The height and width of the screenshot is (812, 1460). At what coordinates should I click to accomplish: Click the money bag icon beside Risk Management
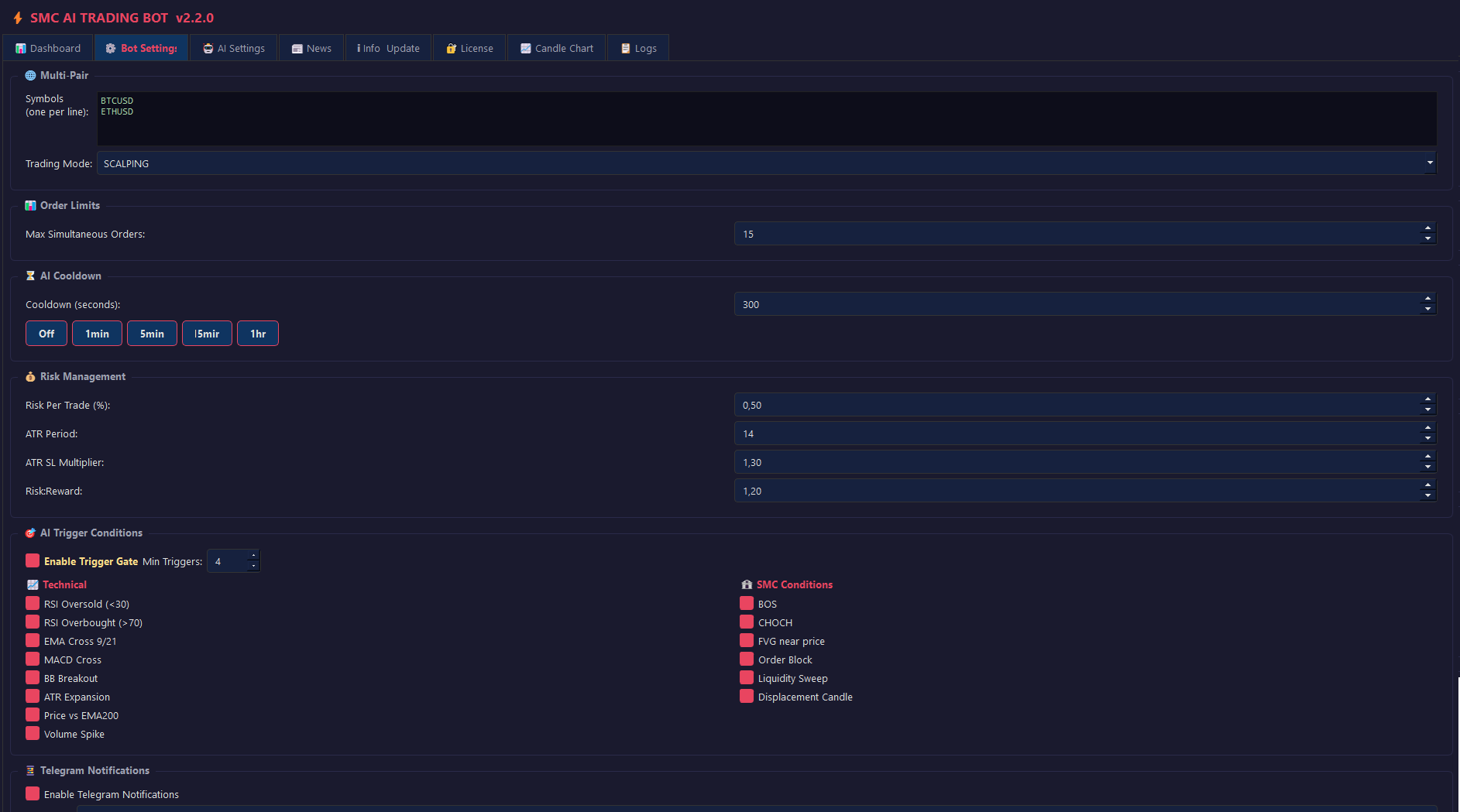point(29,376)
